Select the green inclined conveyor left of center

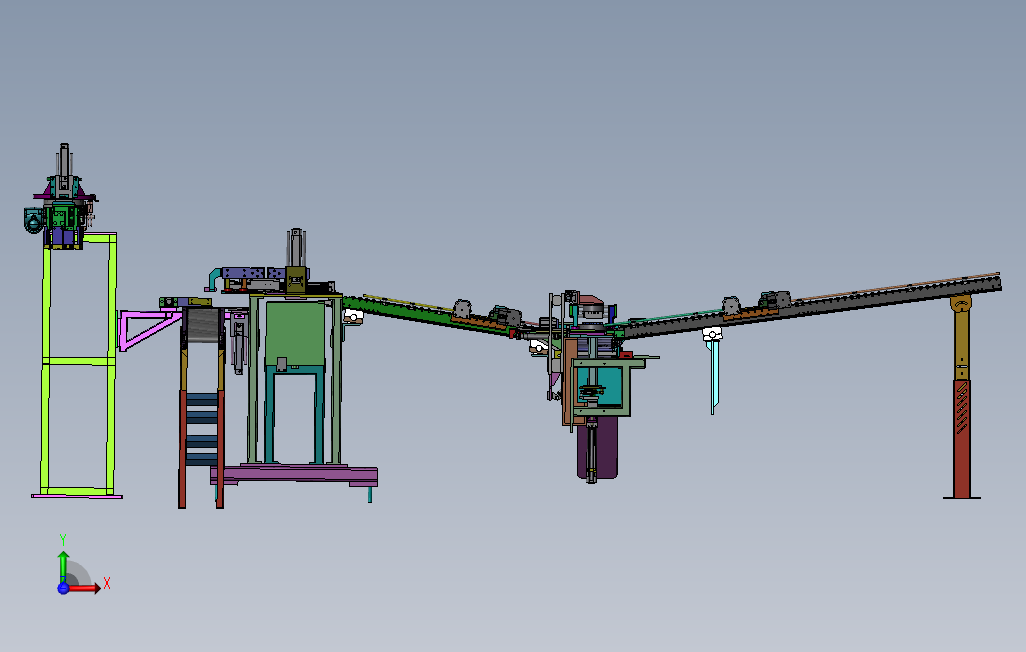pyautogui.click(x=429, y=315)
